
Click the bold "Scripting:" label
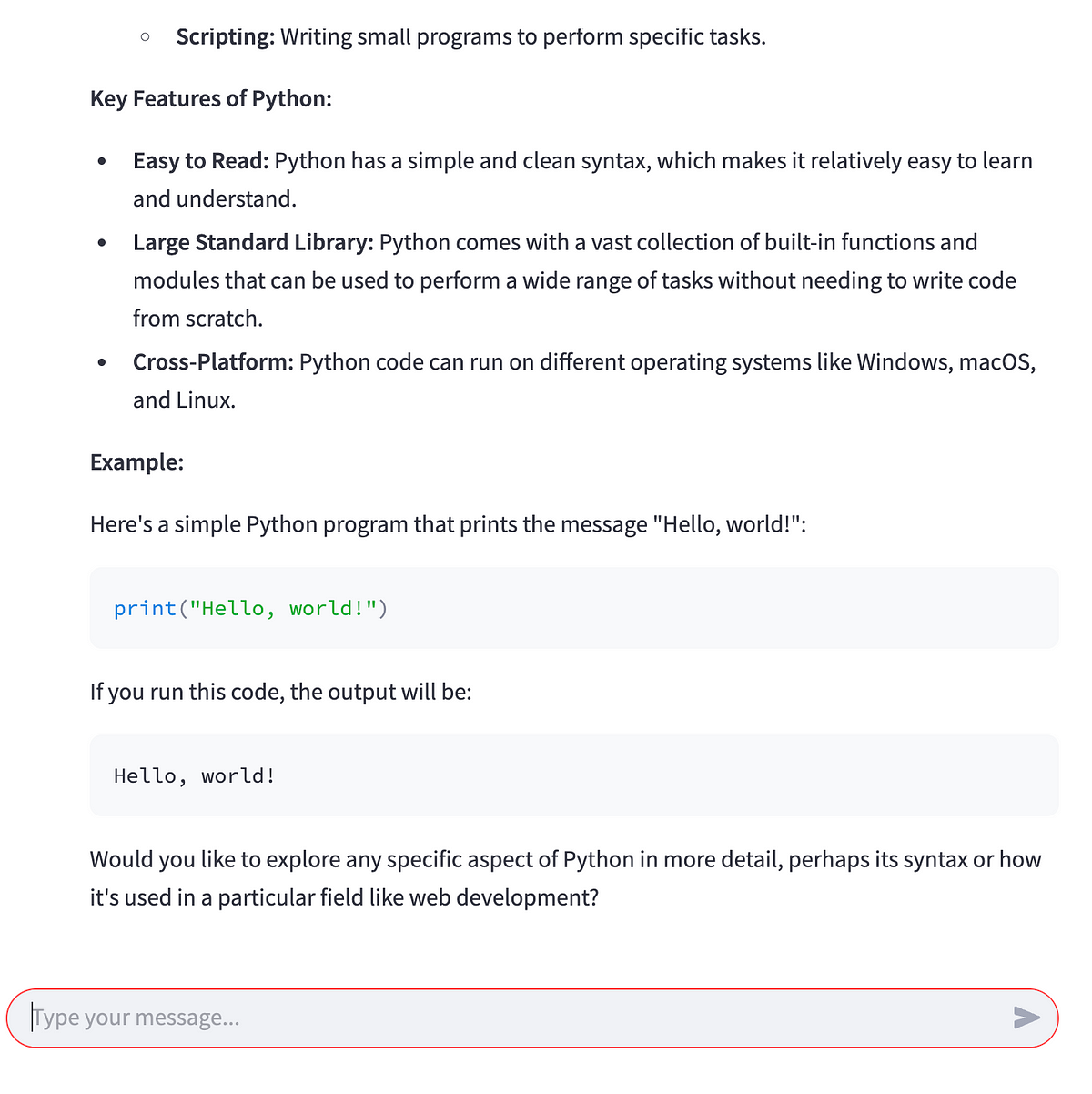tap(225, 37)
